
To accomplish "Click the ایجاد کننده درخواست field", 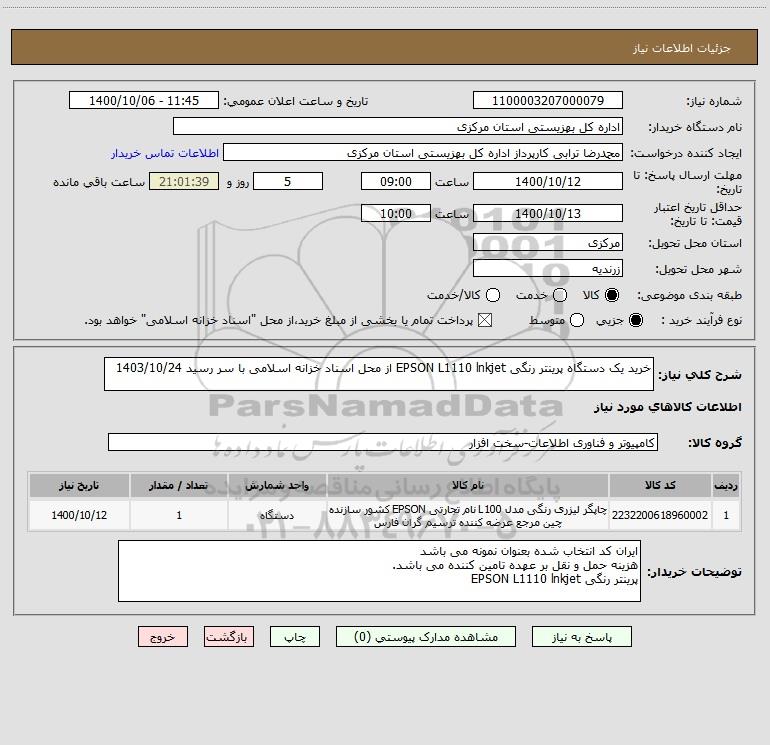I will (423, 152).
